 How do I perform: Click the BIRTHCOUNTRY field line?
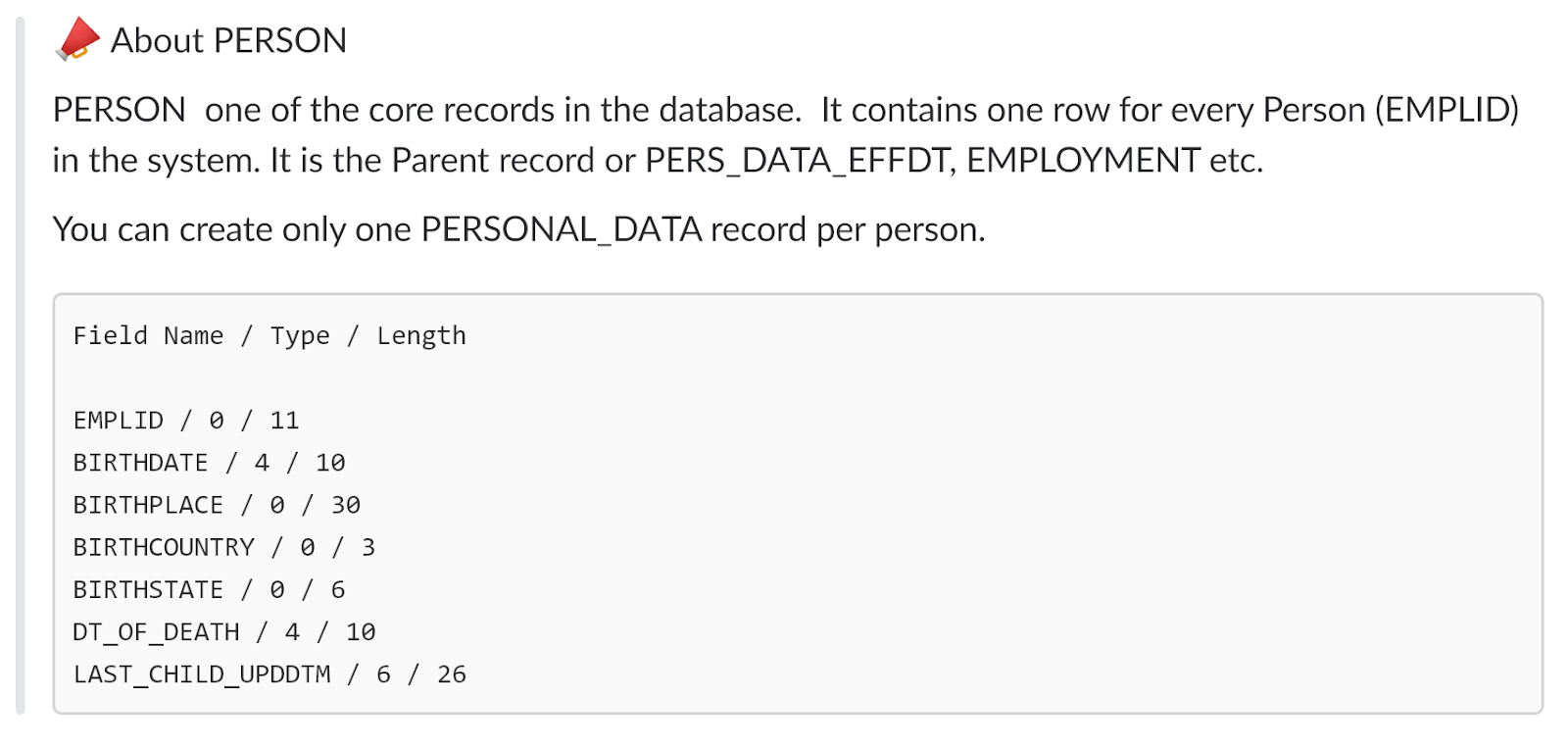pos(224,547)
